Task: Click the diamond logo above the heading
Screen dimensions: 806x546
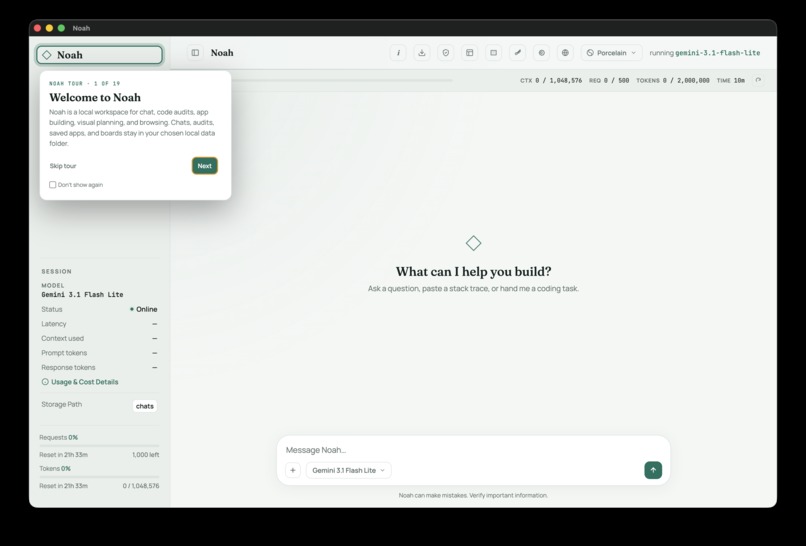Action: pos(473,243)
